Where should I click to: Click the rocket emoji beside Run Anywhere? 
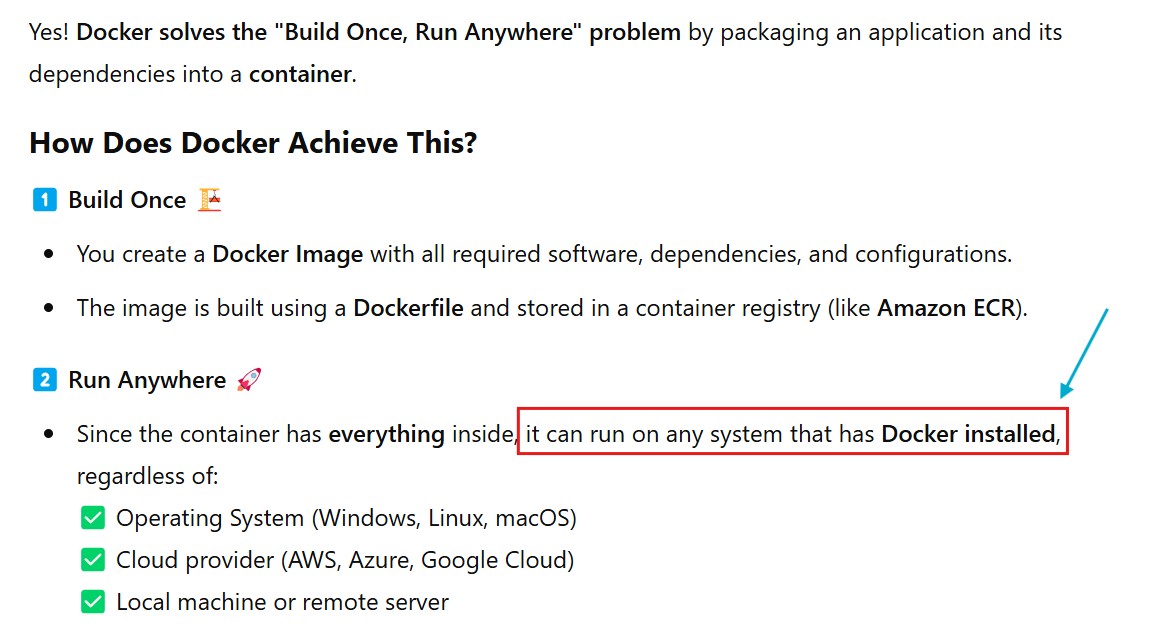coord(248,380)
